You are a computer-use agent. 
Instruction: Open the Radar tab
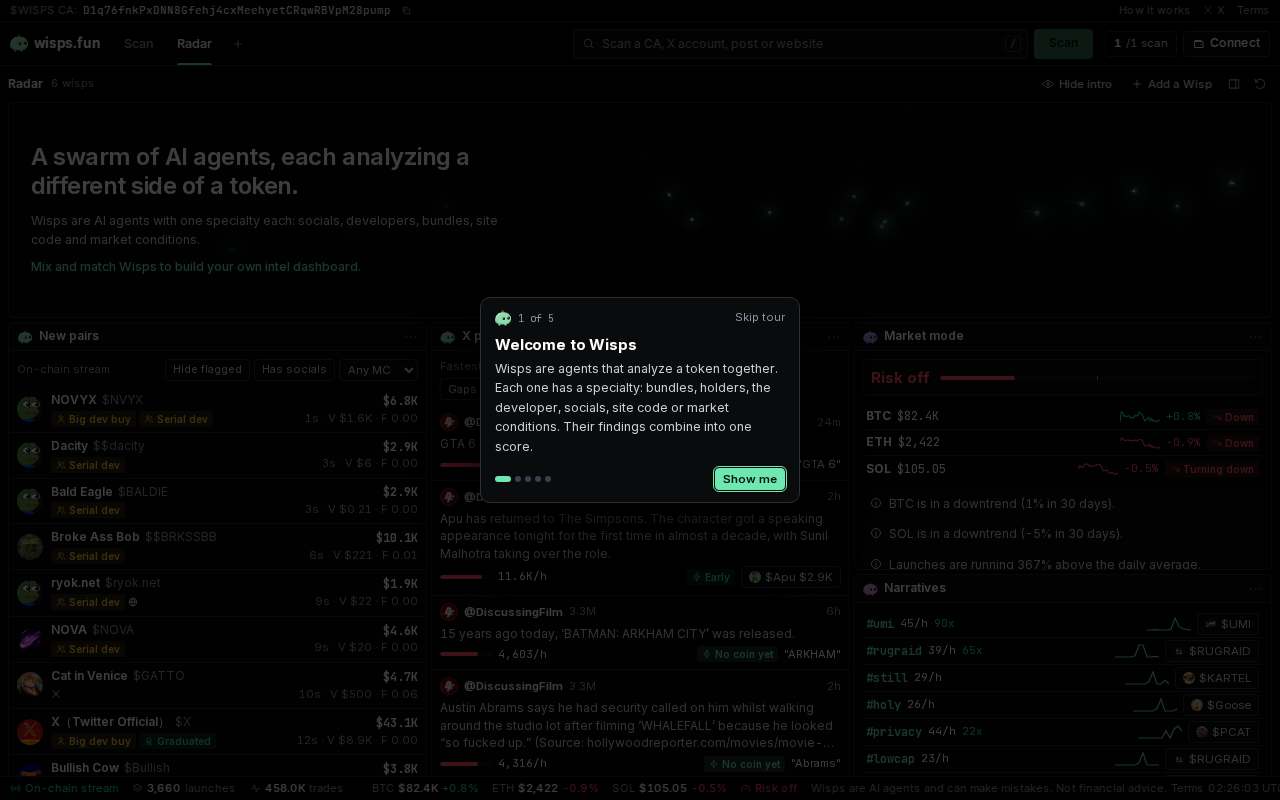194,43
